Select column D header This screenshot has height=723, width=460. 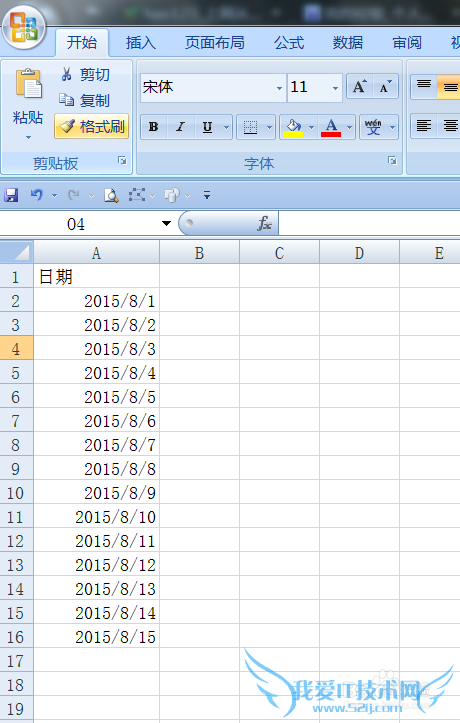point(359,253)
